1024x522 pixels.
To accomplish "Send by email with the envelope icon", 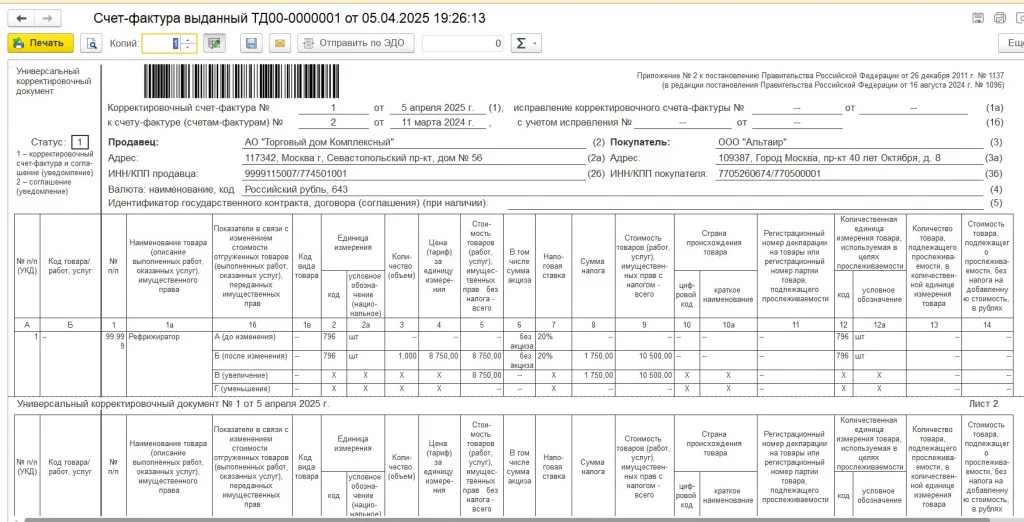I will (x=280, y=44).
